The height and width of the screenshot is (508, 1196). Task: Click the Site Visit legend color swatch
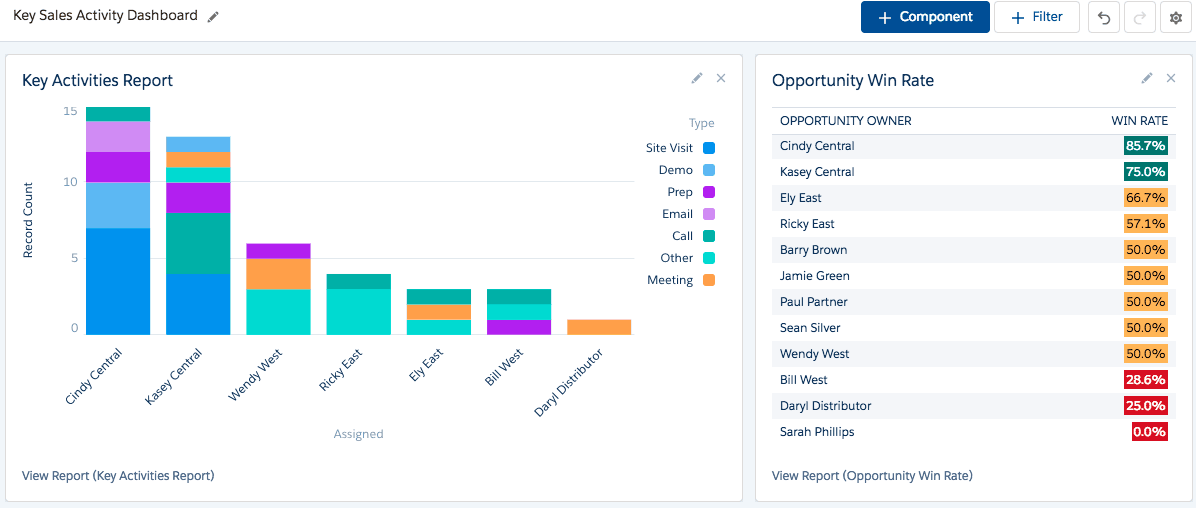pos(709,148)
